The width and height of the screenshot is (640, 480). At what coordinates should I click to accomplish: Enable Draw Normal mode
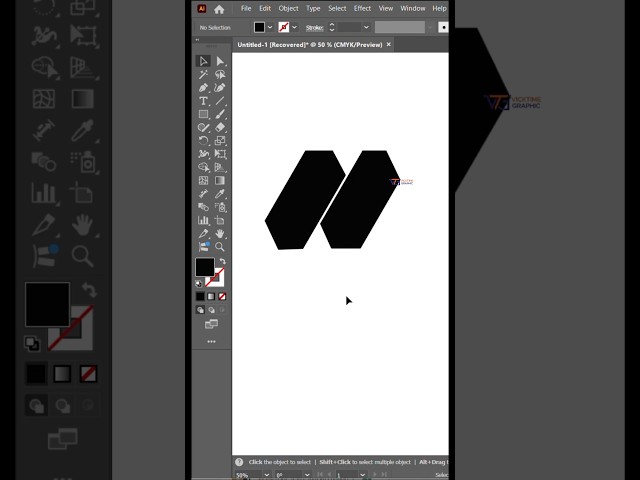click(200, 310)
